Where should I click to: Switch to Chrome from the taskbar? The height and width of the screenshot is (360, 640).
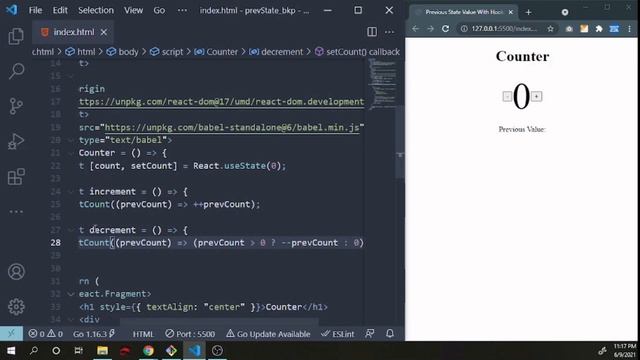point(148,351)
